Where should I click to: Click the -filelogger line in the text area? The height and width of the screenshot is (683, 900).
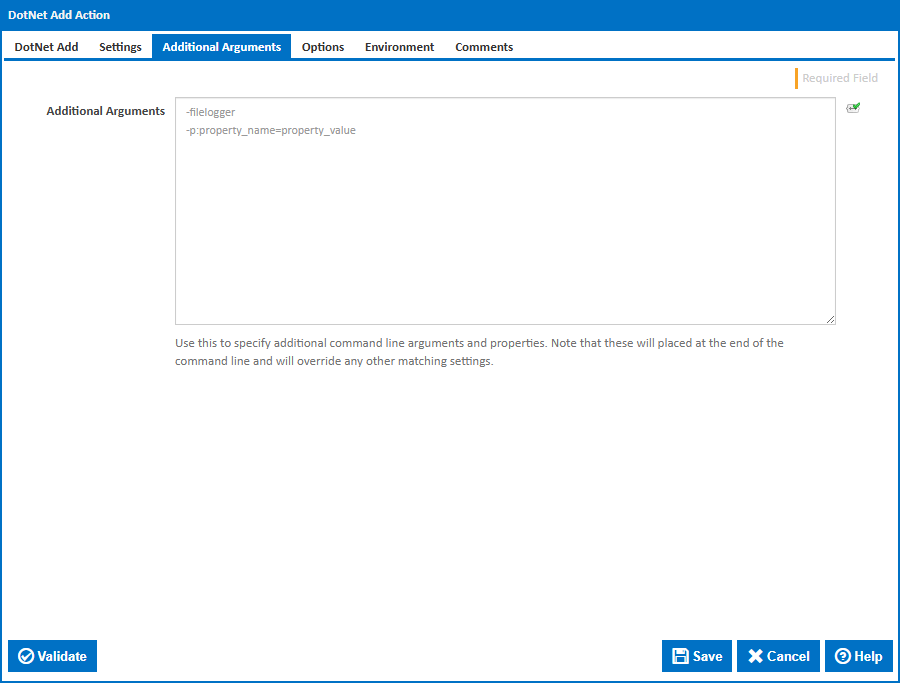coord(210,111)
